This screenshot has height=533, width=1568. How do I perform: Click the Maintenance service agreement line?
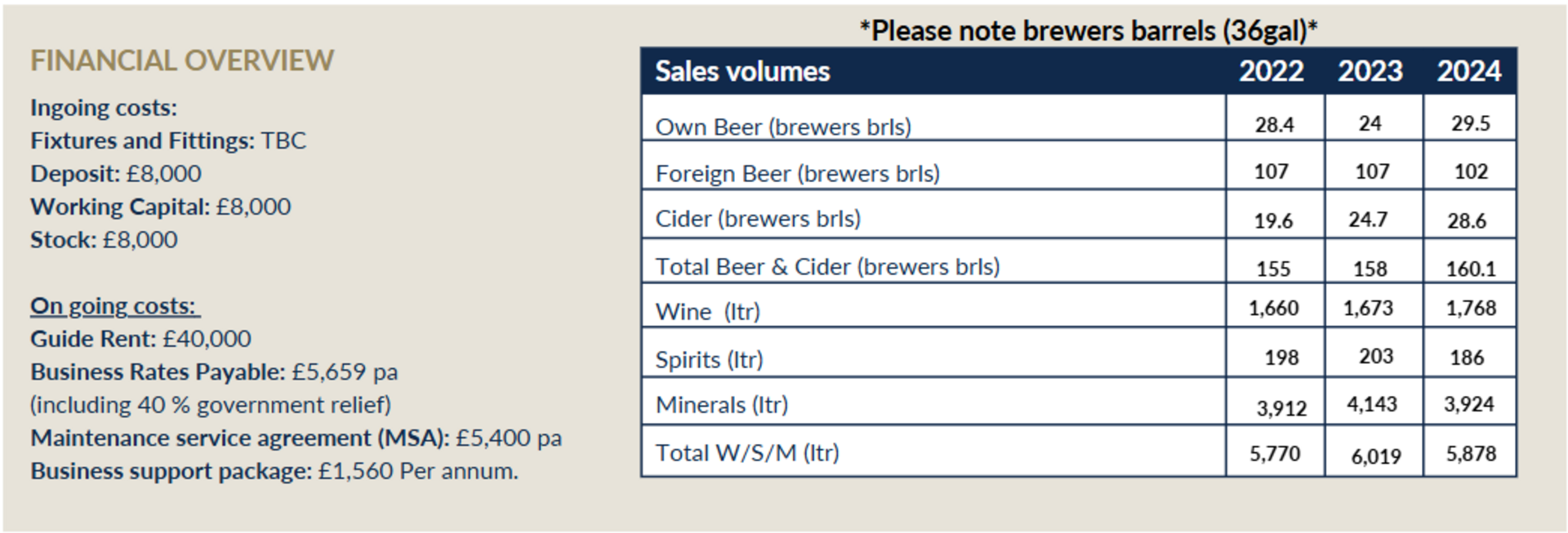pos(296,438)
